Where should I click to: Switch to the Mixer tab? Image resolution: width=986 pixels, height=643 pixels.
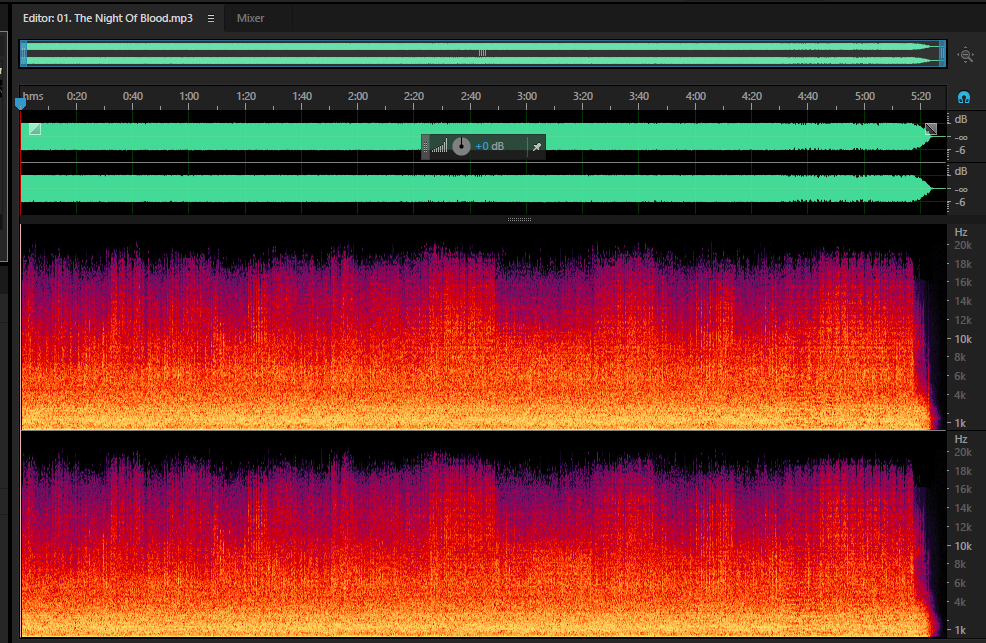(x=250, y=18)
